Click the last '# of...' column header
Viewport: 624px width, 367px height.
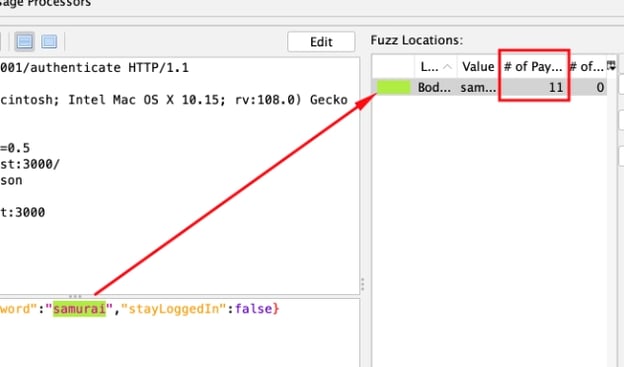click(587, 66)
